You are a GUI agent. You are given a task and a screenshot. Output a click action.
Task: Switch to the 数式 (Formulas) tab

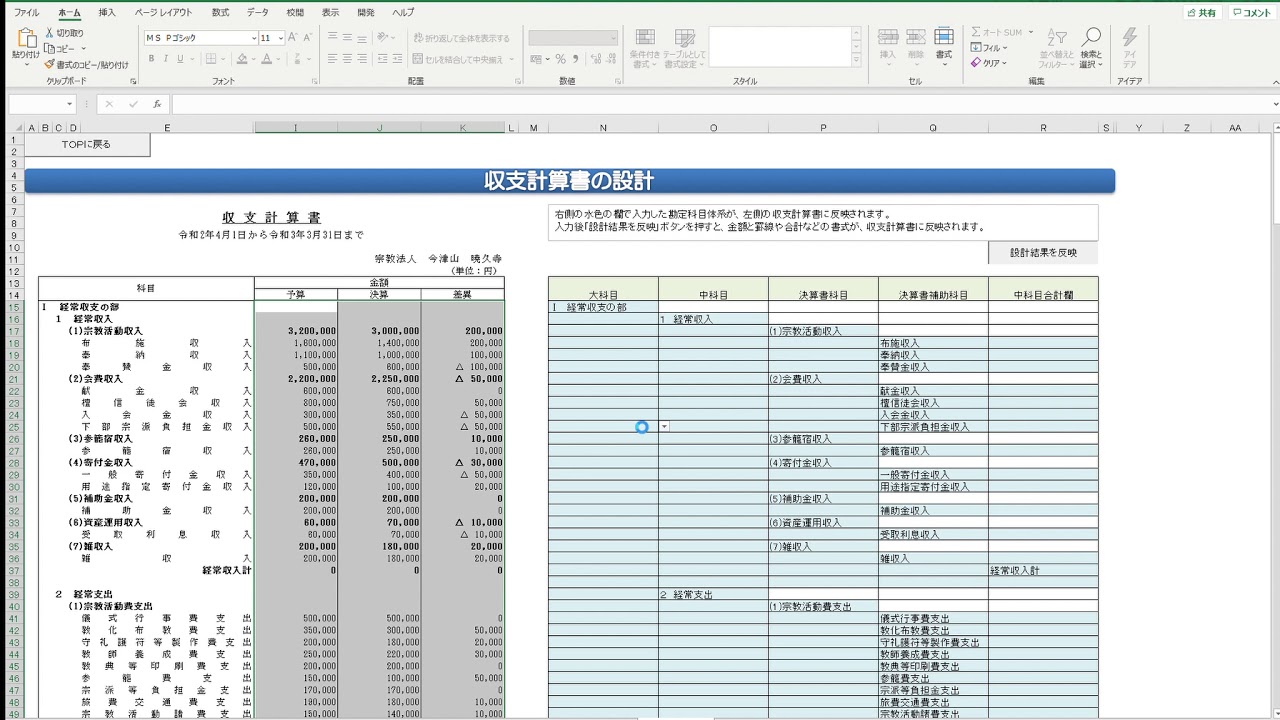click(220, 13)
